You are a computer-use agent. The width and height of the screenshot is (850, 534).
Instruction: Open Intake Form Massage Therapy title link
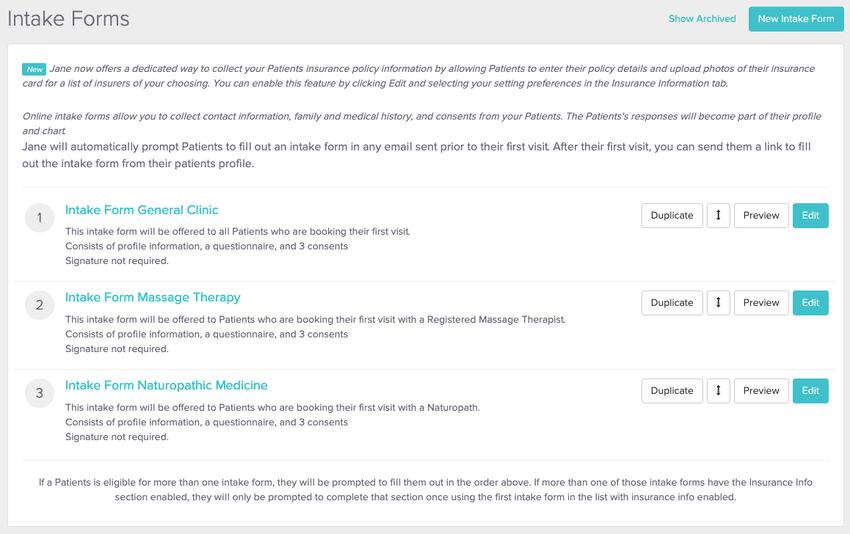click(152, 297)
